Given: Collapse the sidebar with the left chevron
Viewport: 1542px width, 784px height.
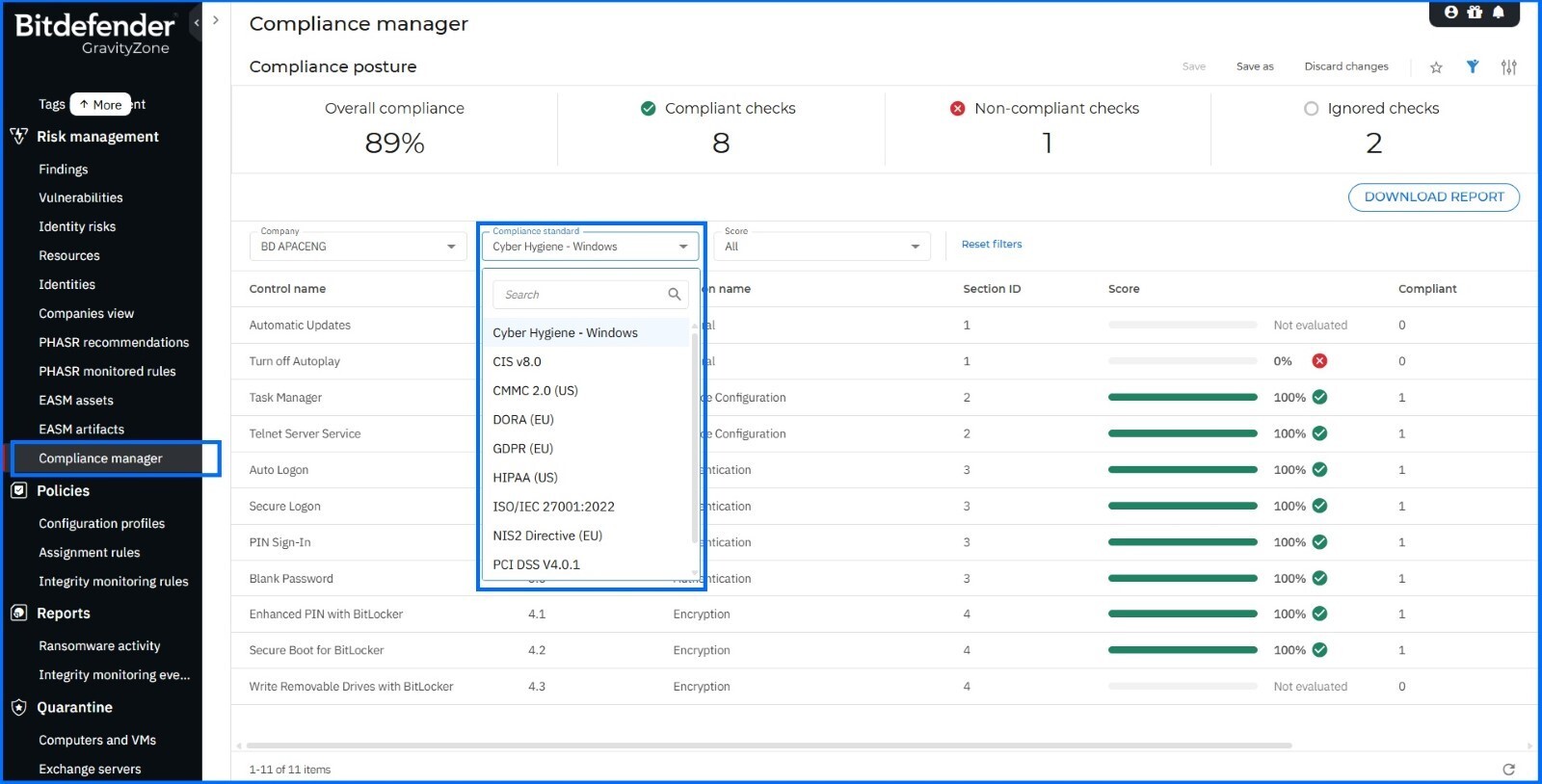Looking at the screenshot, I should 197,22.
